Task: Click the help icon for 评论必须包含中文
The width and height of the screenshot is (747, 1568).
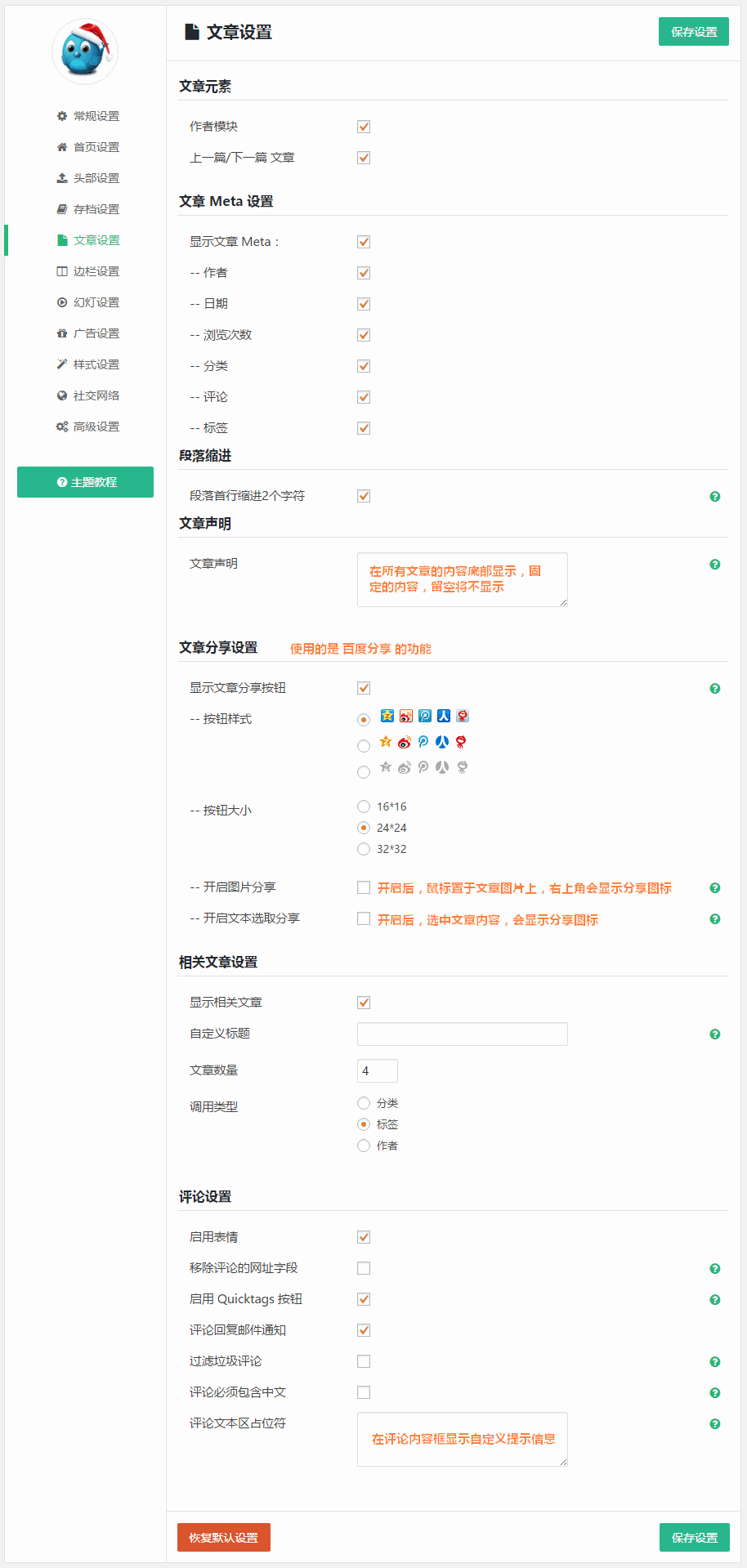Action: click(x=715, y=1393)
